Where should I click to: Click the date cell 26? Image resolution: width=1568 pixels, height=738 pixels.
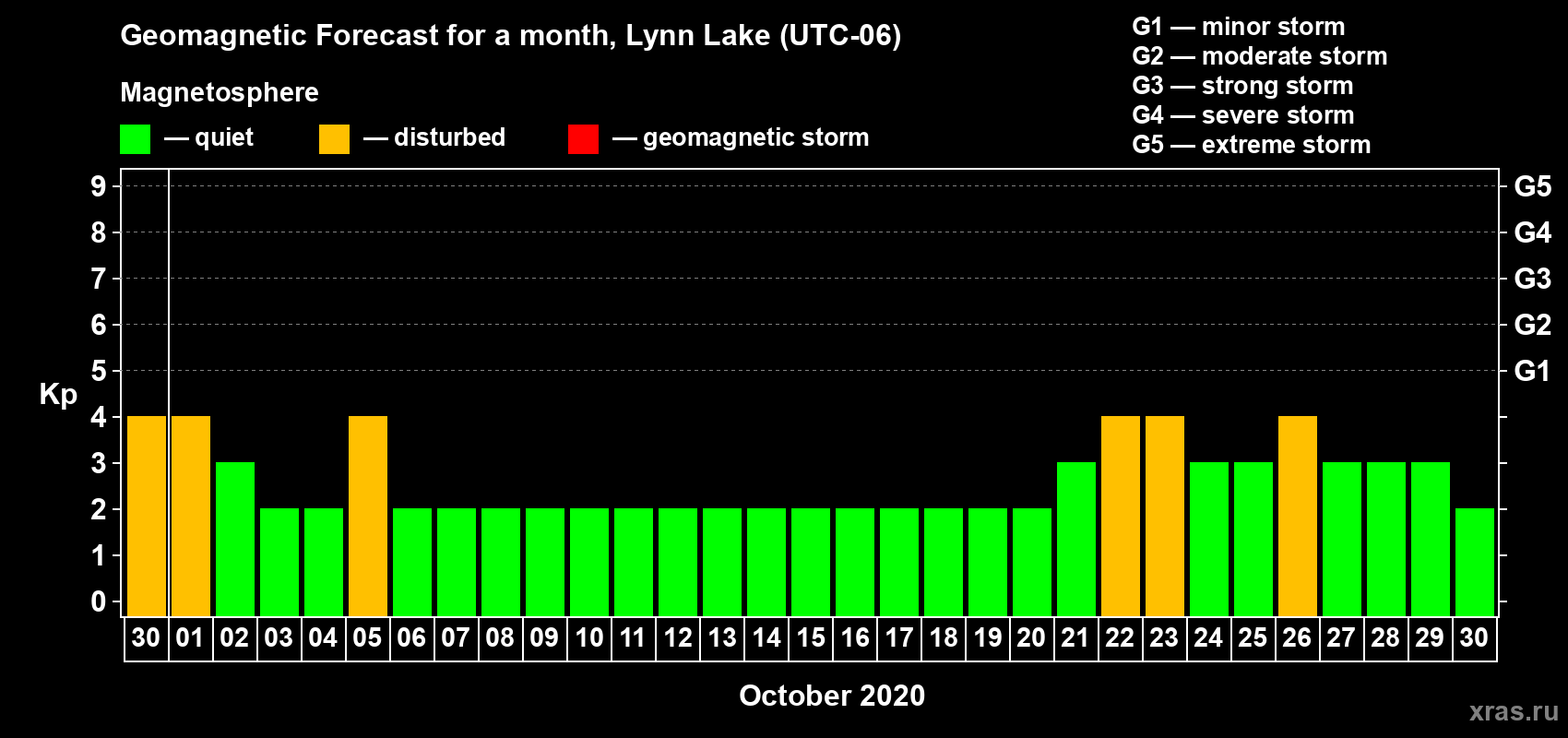click(1298, 638)
